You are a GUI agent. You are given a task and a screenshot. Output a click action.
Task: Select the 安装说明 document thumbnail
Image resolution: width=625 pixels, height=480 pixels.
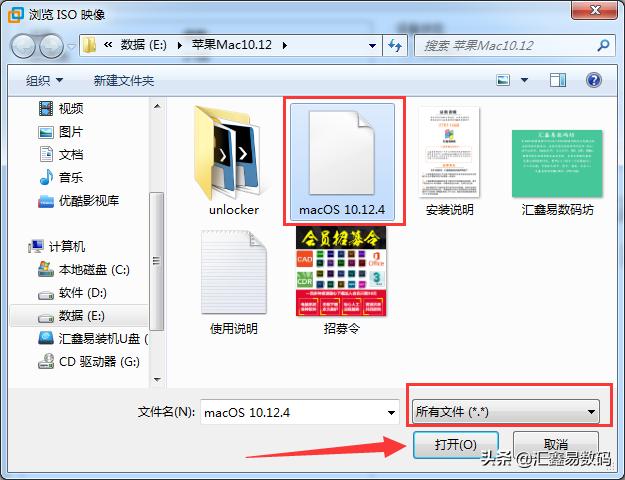(449, 160)
